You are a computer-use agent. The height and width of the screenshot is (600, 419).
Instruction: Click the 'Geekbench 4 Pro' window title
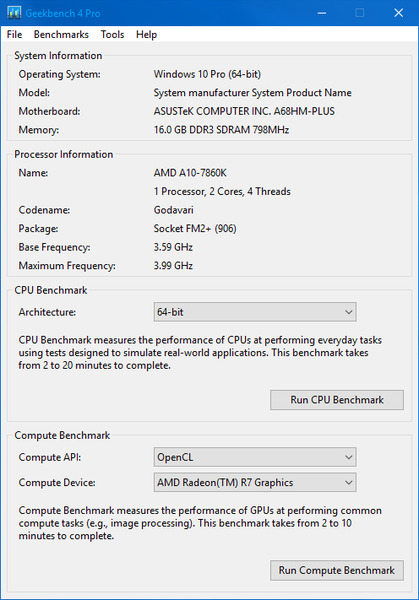(x=63, y=13)
